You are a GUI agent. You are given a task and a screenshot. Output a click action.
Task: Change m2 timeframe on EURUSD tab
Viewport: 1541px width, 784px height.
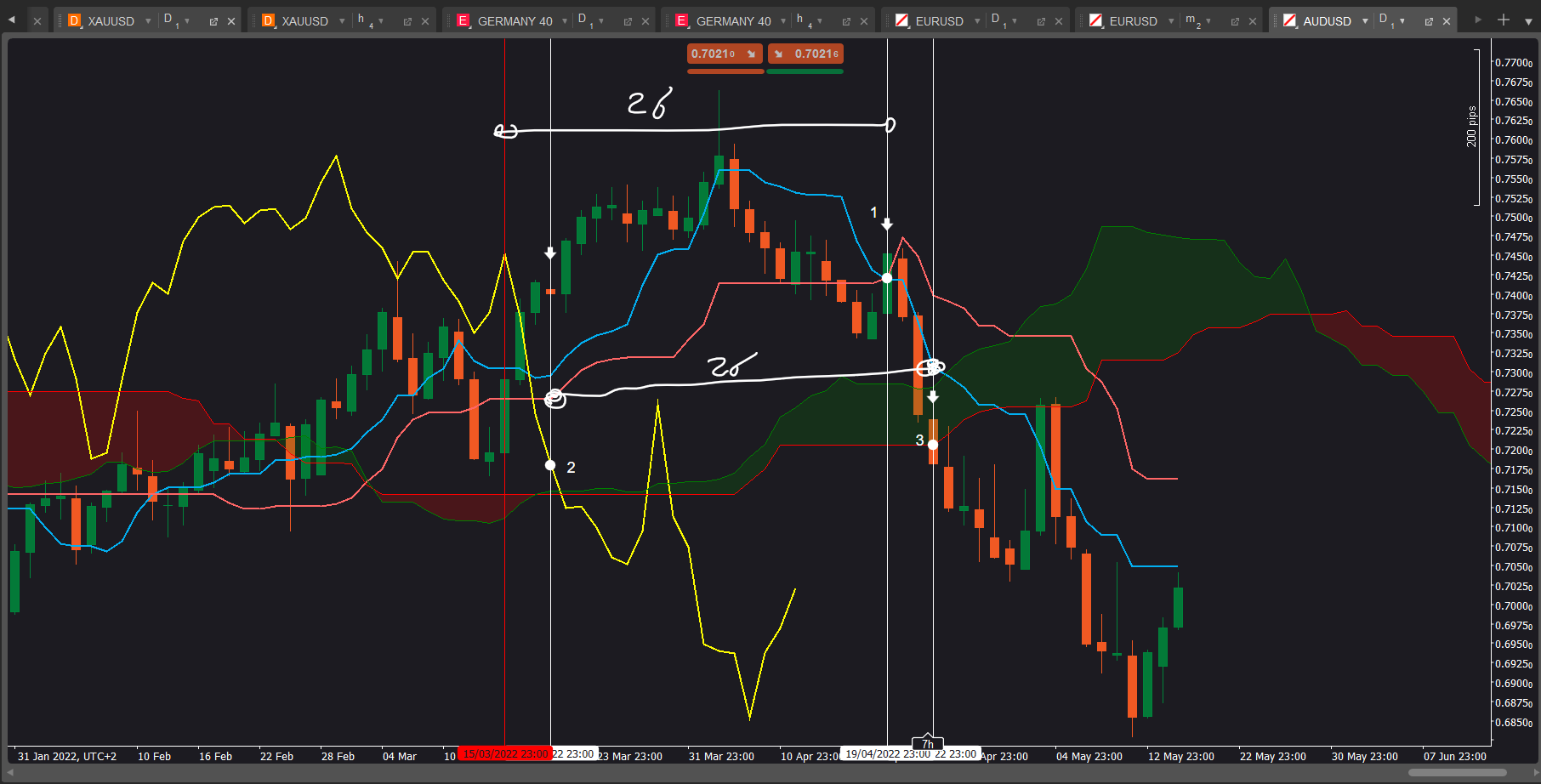pyautogui.click(x=1198, y=20)
